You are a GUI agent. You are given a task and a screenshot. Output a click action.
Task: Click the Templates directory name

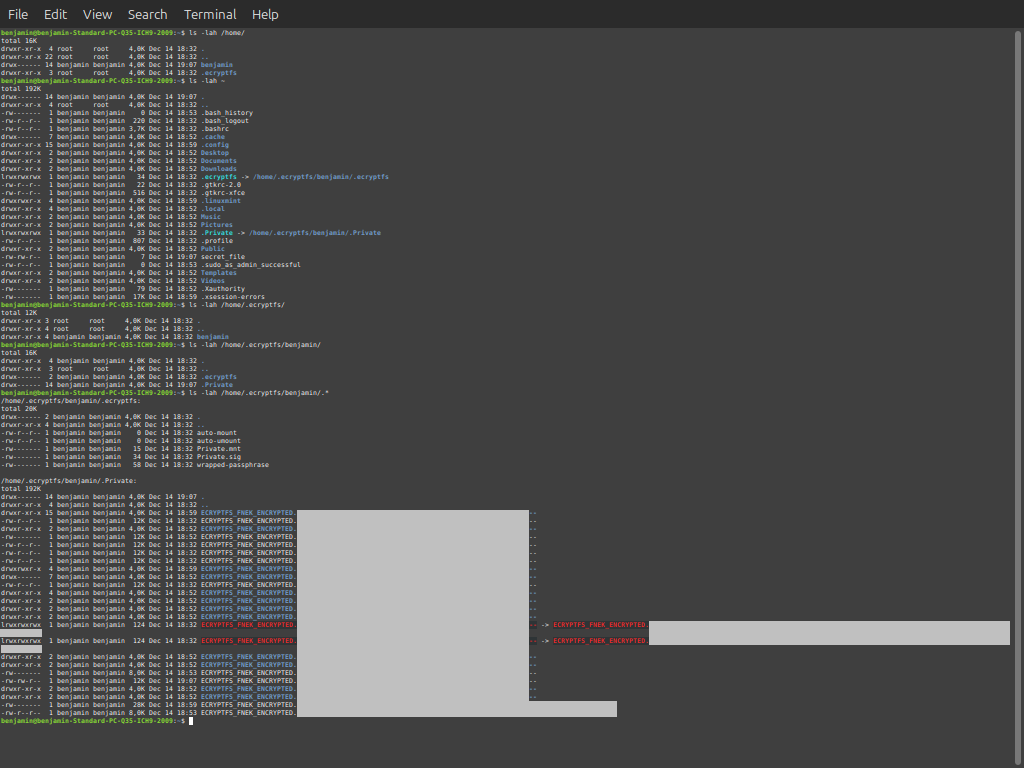(x=218, y=273)
